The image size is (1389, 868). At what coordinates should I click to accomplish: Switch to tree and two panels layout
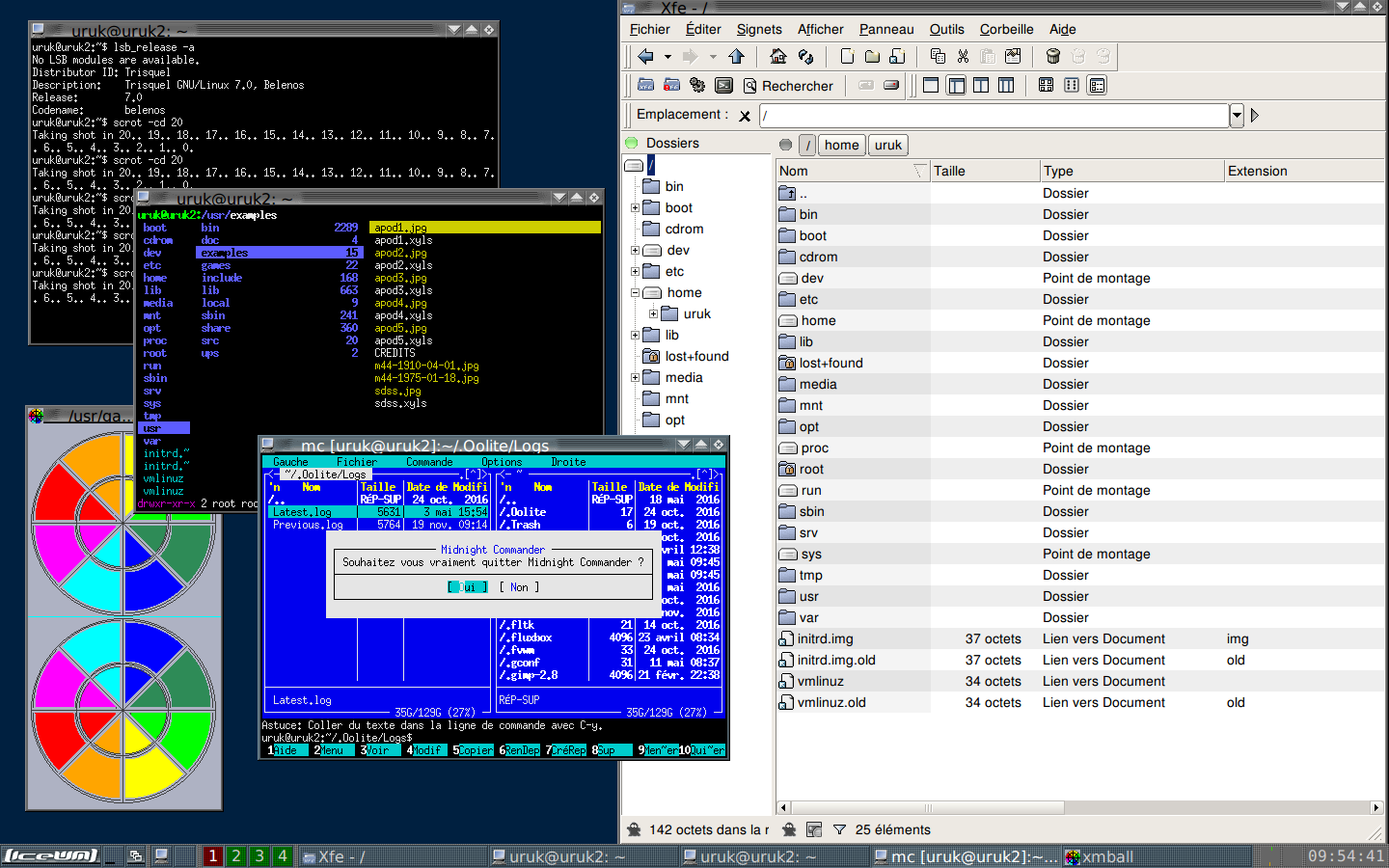(x=1006, y=85)
